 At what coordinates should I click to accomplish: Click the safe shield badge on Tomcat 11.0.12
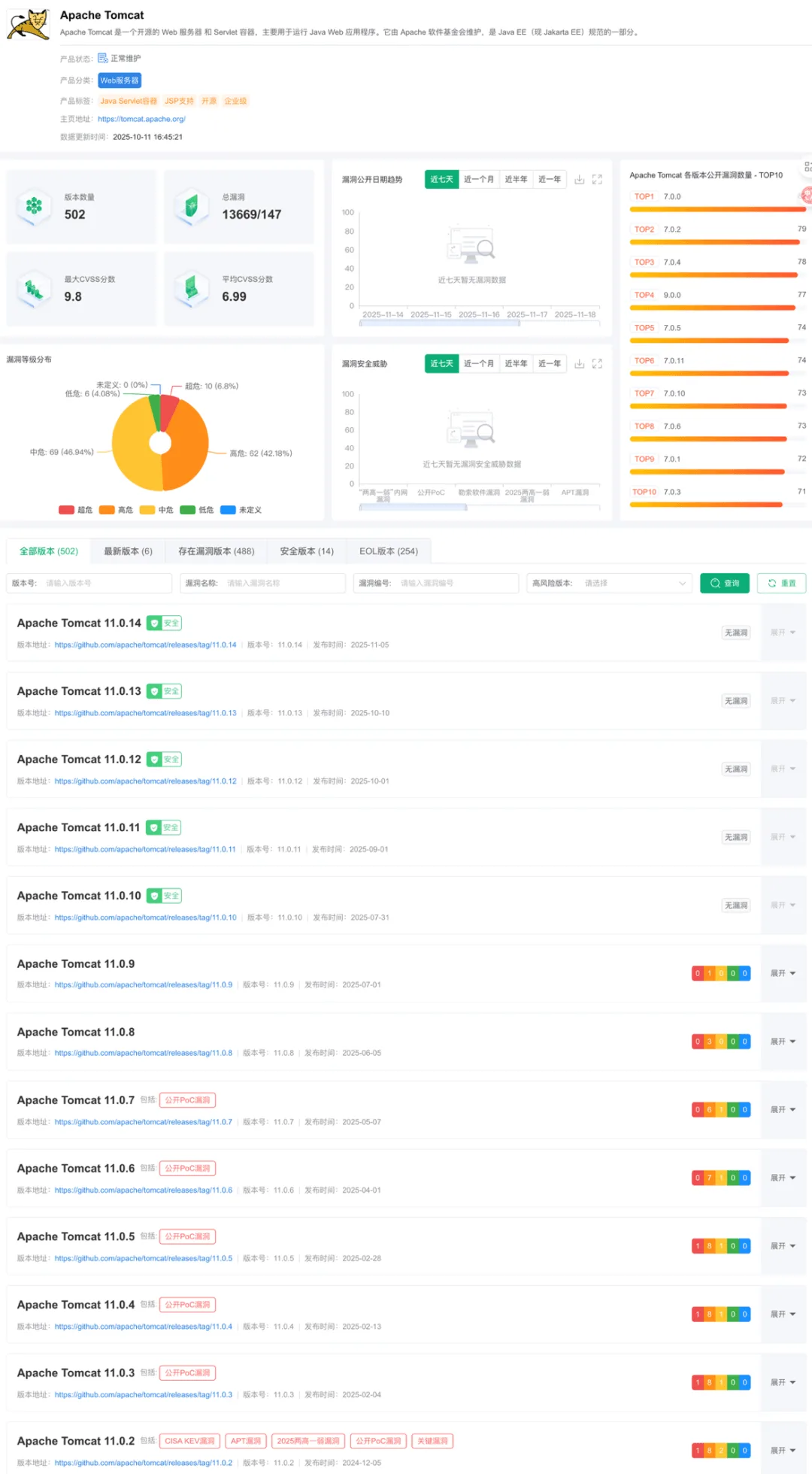tap(164, 760)
